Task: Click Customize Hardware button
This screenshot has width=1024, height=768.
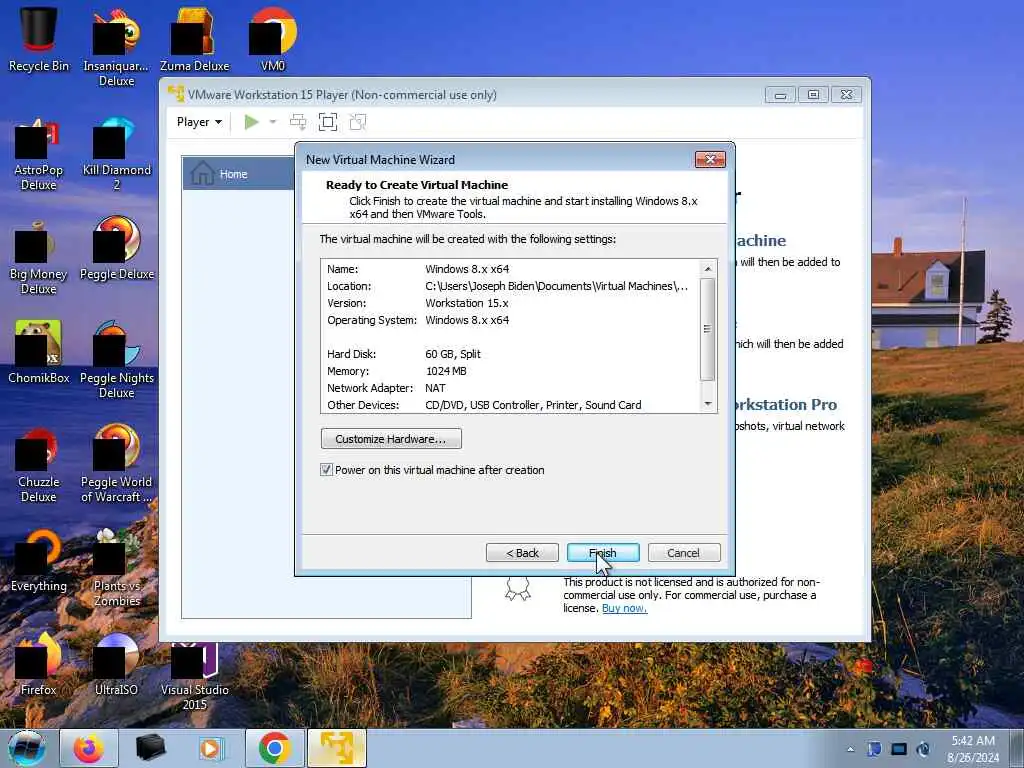Action: (x=391, y=439)
